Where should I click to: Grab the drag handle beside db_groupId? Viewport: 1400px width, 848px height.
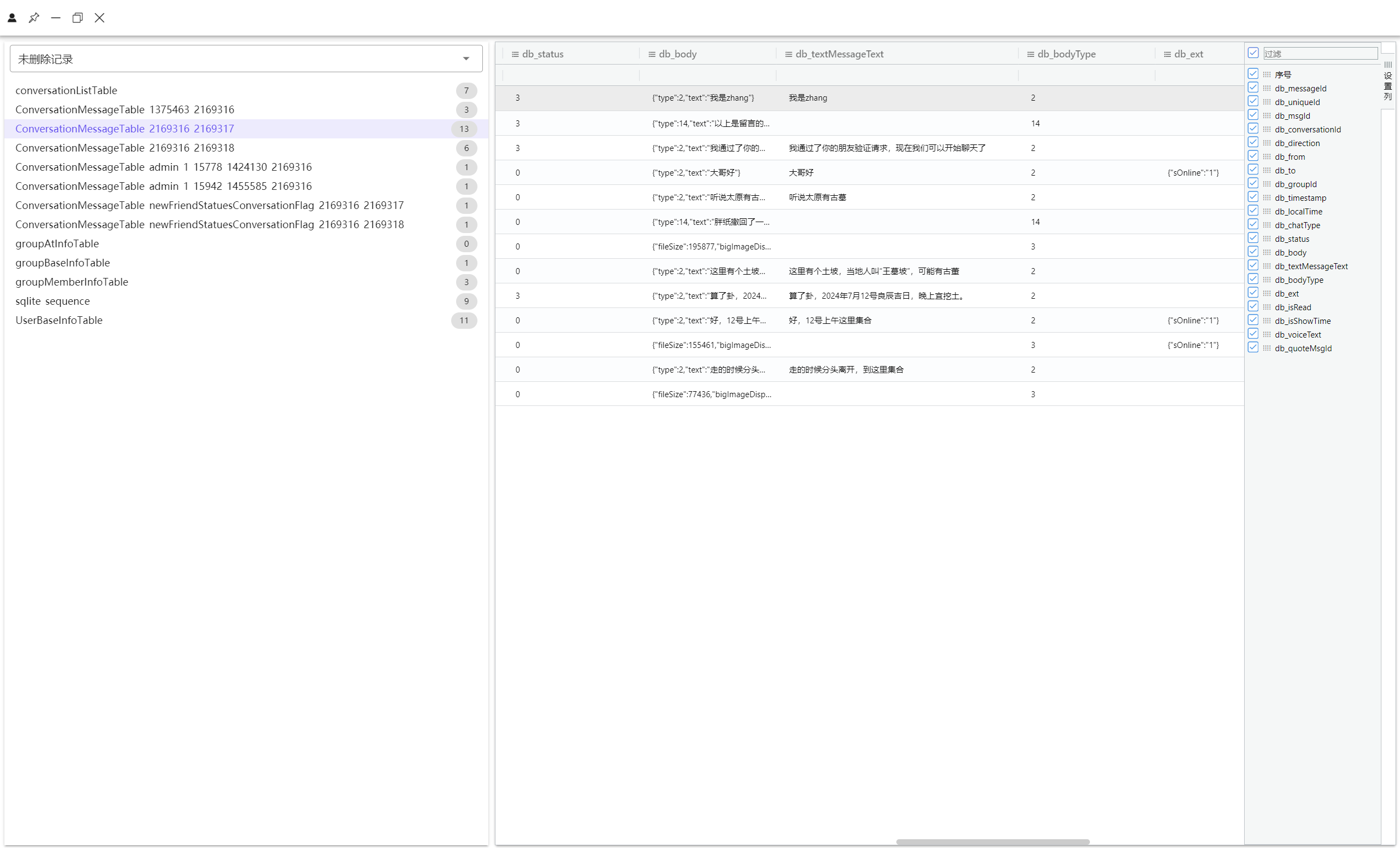[1267, 184]
